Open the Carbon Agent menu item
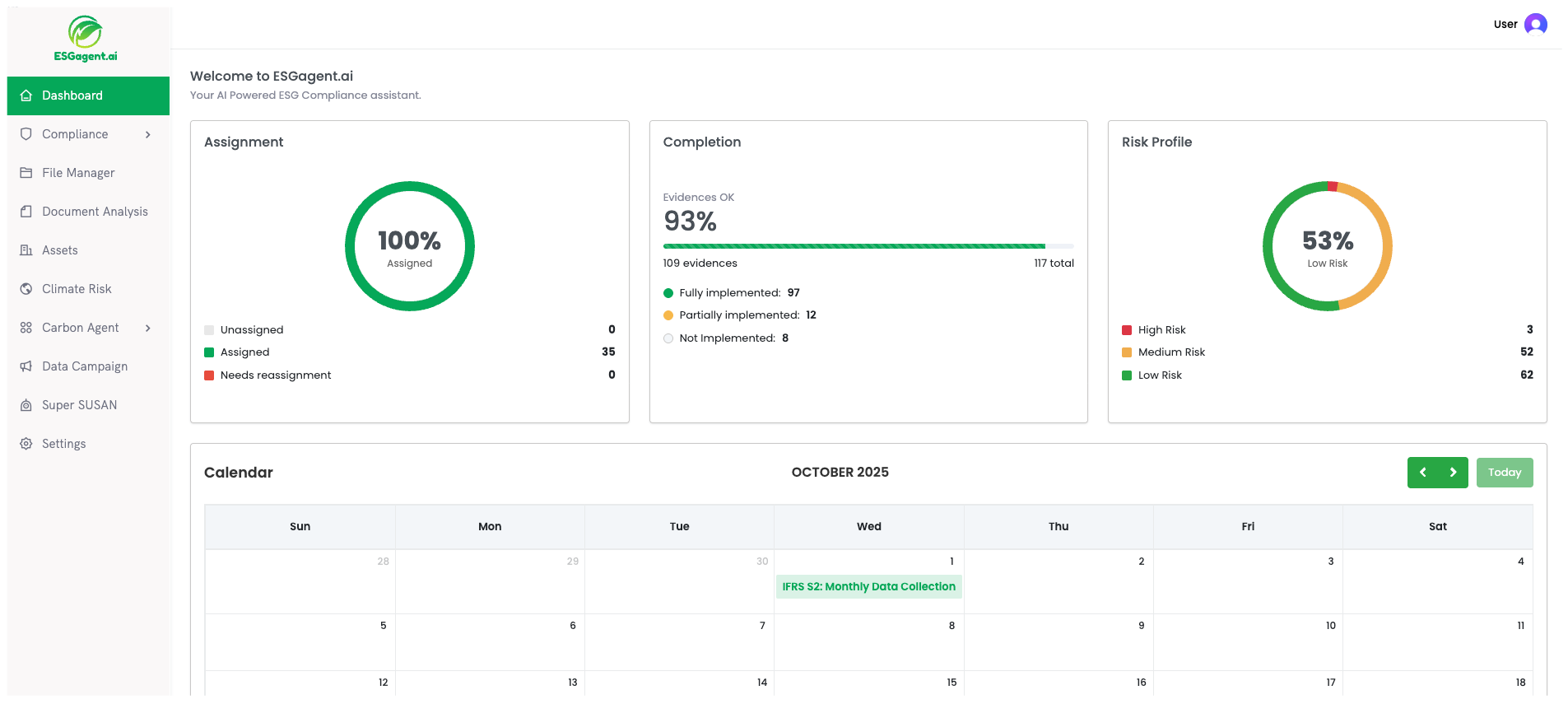1568x704 pixels. click(88, 328)
